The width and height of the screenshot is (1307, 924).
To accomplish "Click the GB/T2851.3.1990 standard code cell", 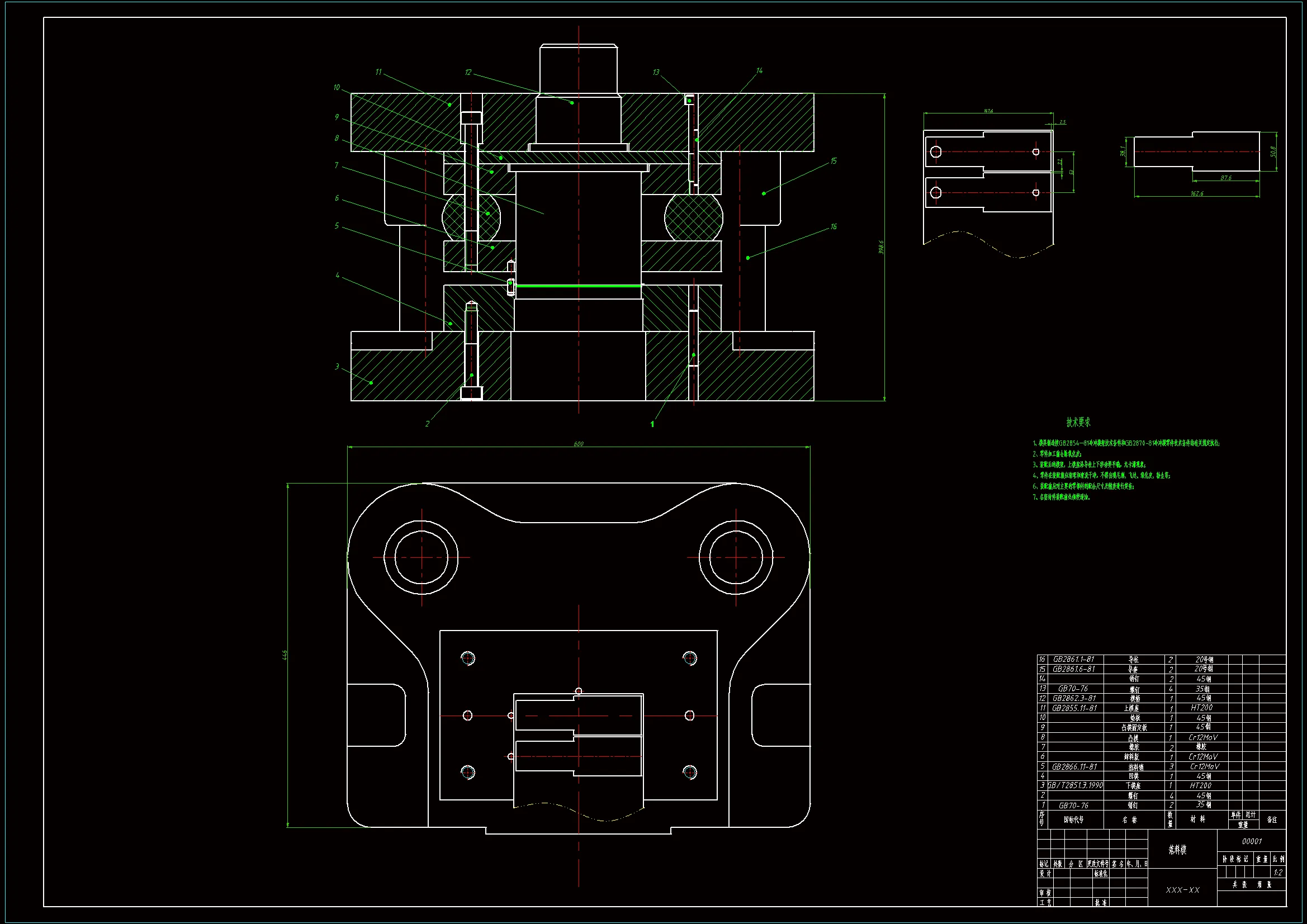I will click(1076, 786).
